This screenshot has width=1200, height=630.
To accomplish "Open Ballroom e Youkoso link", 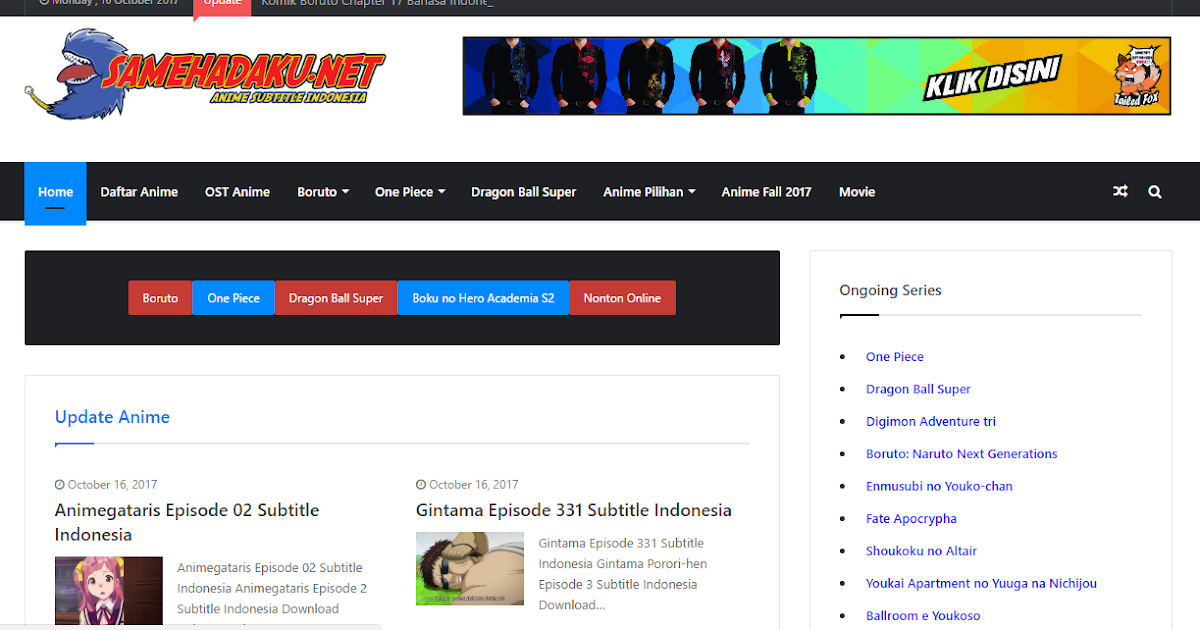I will coord(923,616).
